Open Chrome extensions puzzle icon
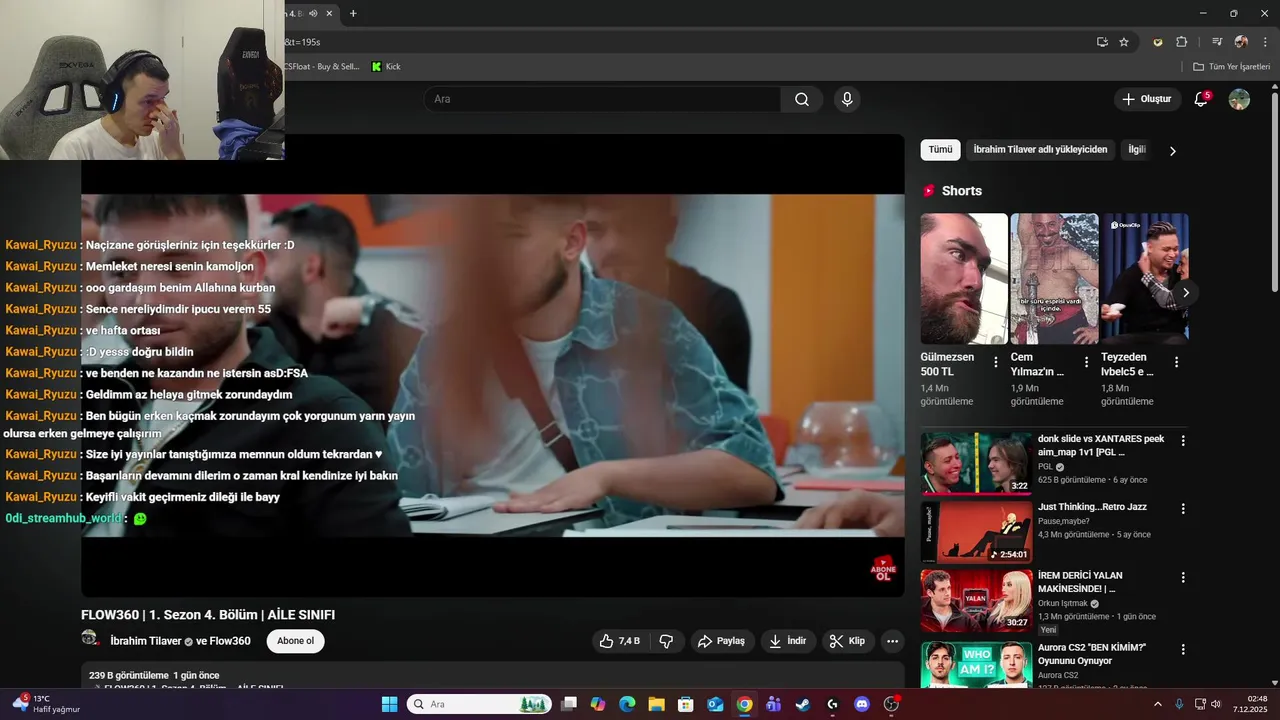This screenshot has height=720, width=1280. 1182,42
